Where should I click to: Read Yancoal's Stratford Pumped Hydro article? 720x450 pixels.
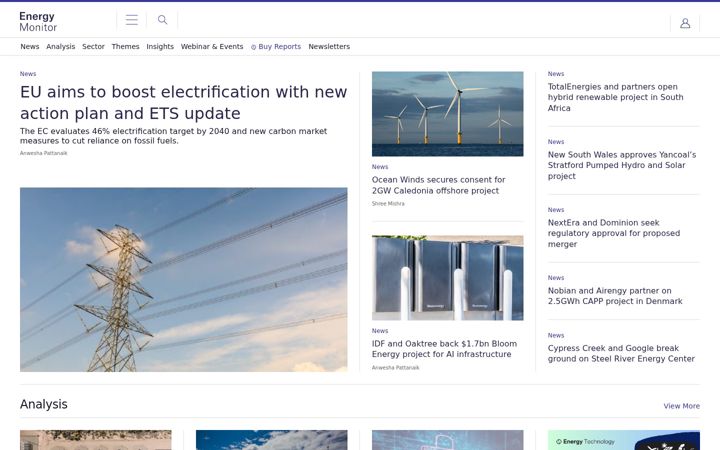pyautogui.click(x=622, y=165)
